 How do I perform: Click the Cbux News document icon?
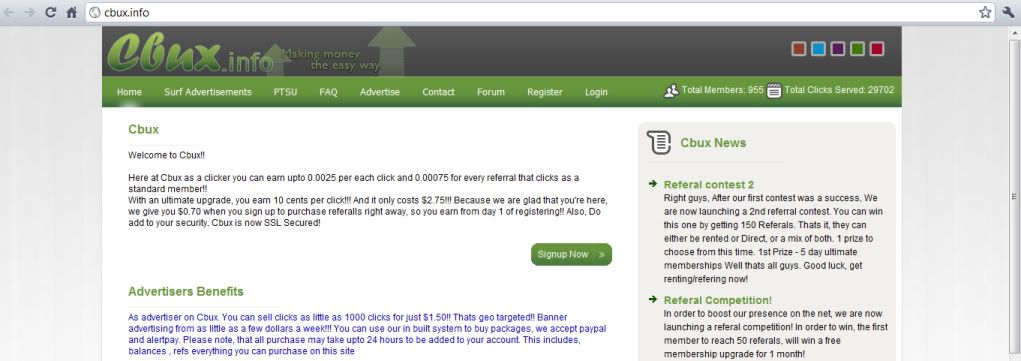point(658,142)
